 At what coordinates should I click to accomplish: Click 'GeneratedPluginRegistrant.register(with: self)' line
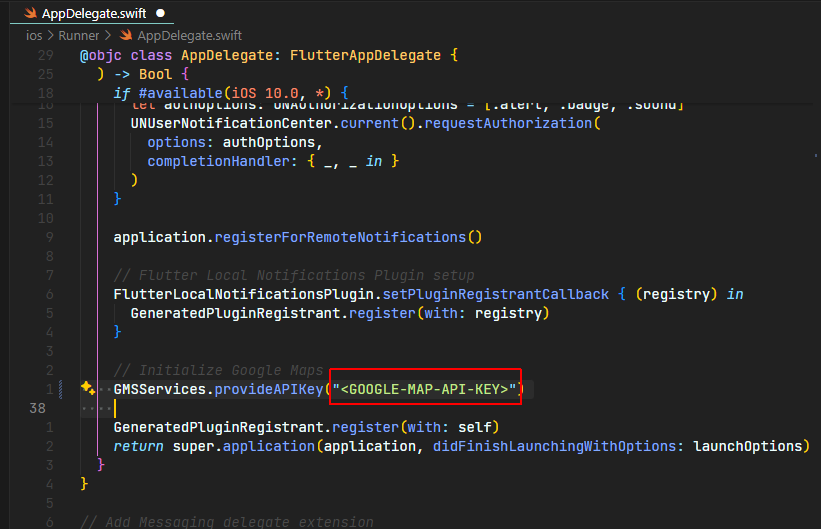point(306,427)
